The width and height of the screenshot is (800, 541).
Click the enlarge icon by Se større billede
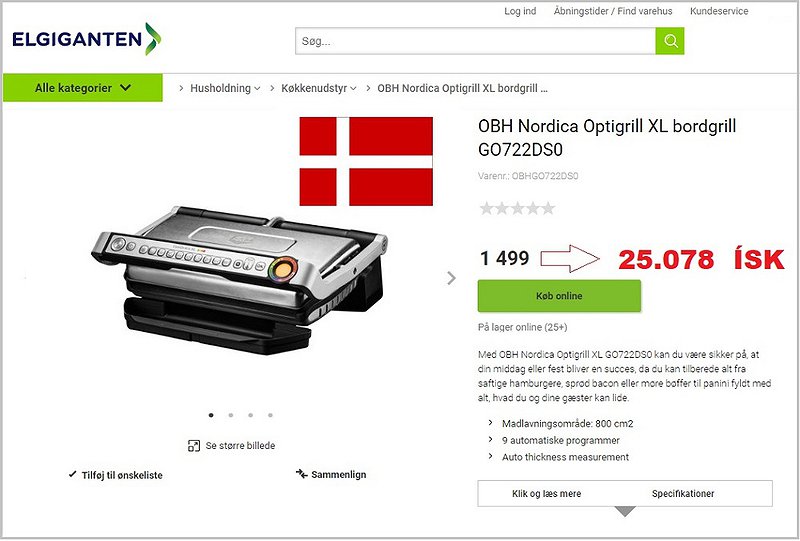pos(194,446)
